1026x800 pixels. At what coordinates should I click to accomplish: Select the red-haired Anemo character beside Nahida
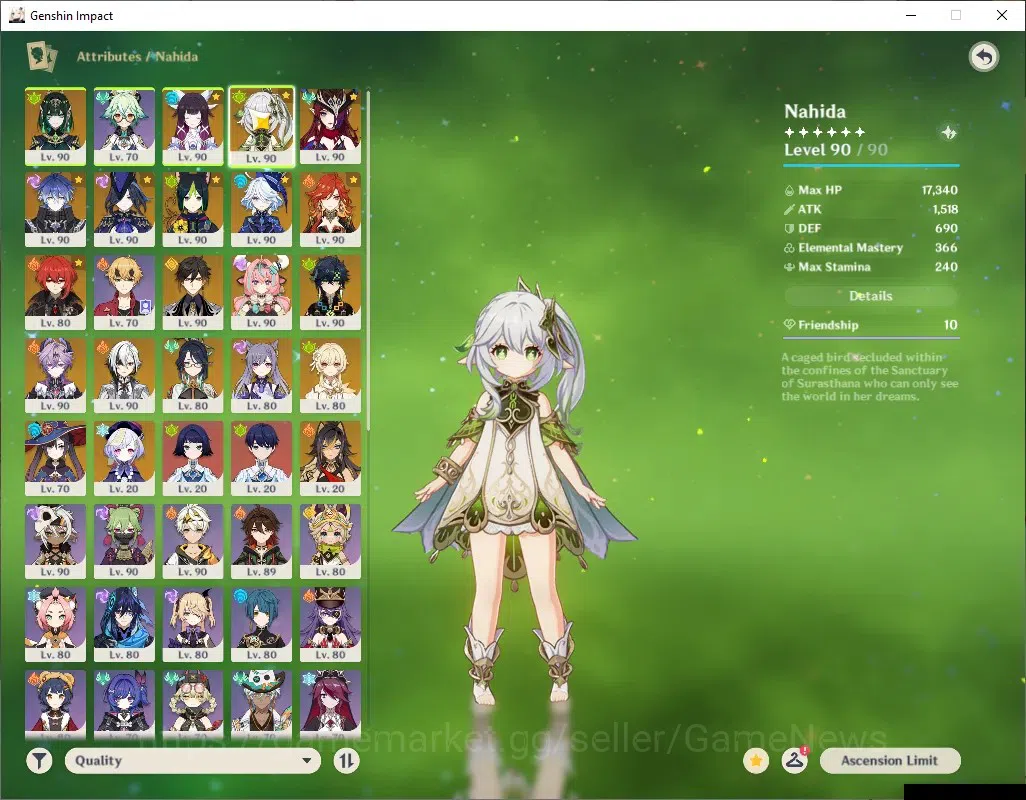click(x=330, y=126)
